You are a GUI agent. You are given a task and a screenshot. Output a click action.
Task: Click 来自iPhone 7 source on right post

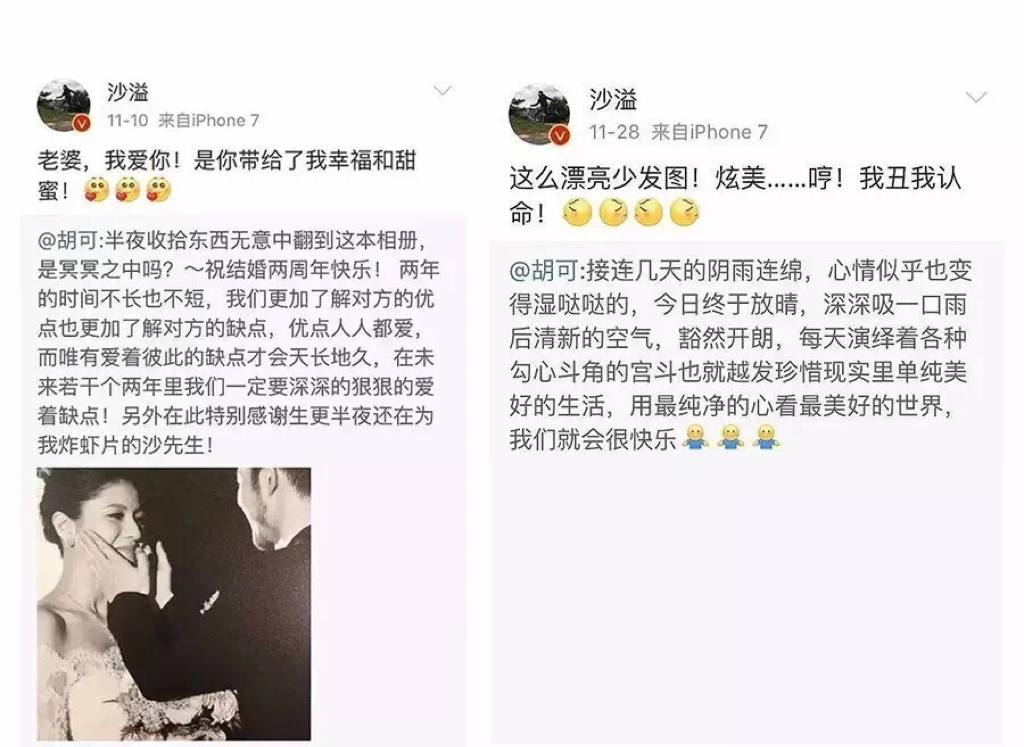click(x=709, y=133)
